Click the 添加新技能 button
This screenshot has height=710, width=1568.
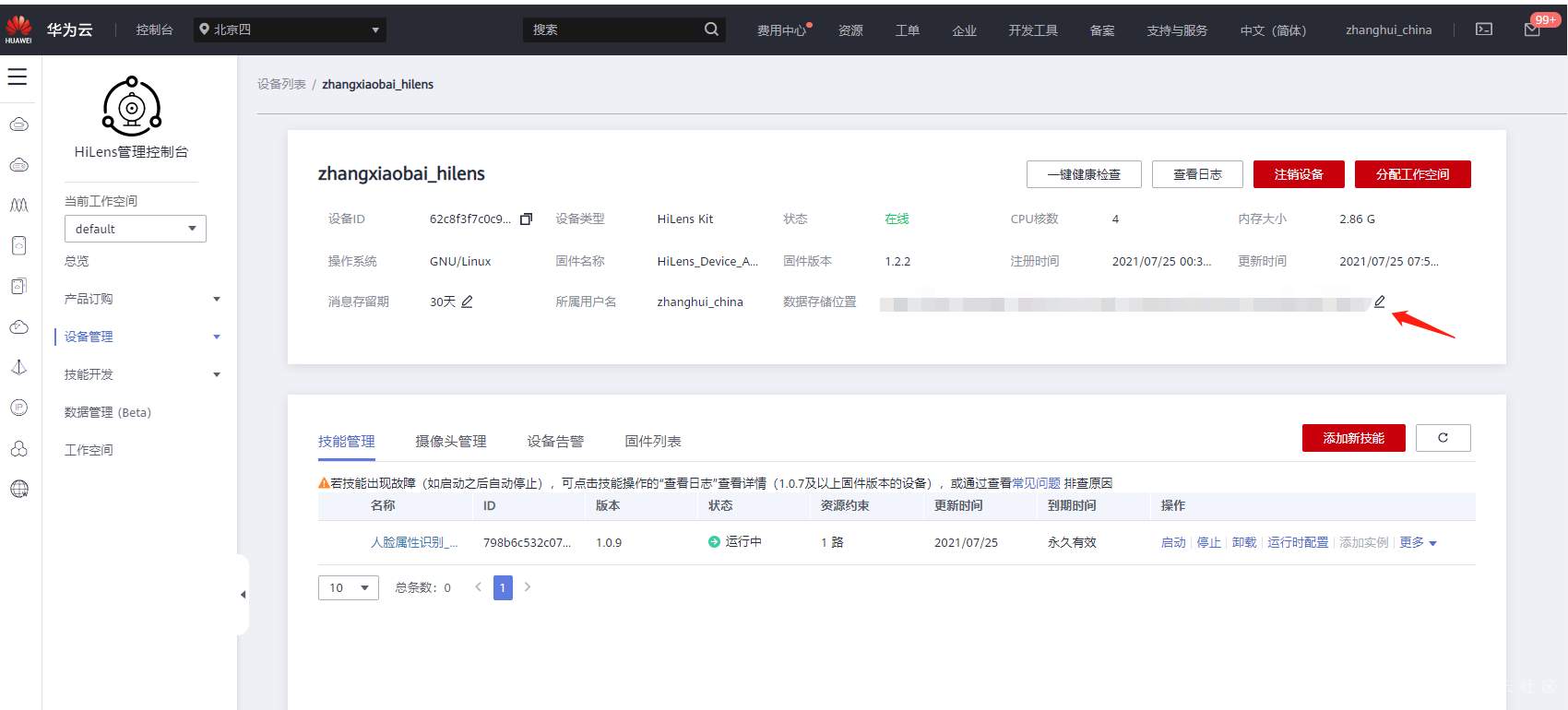click(x=1354, y=438)
